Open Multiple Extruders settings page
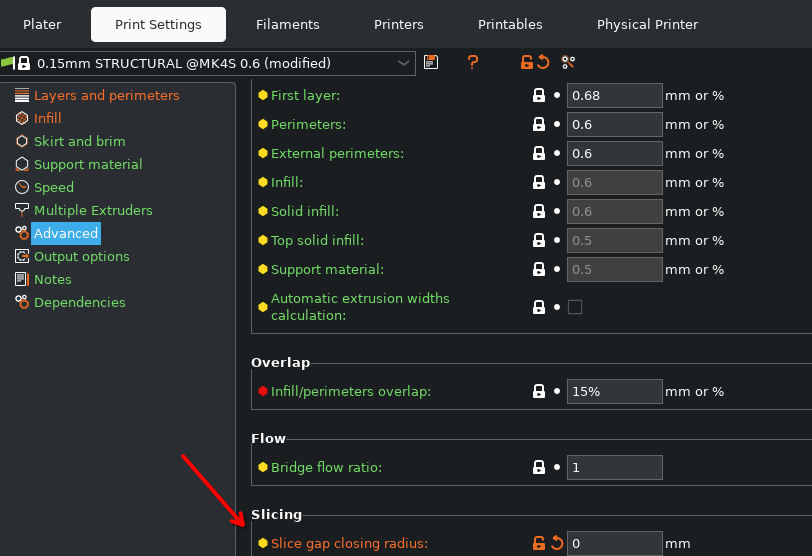This screenshot has height=556, width=812. (x=93, y=210)
